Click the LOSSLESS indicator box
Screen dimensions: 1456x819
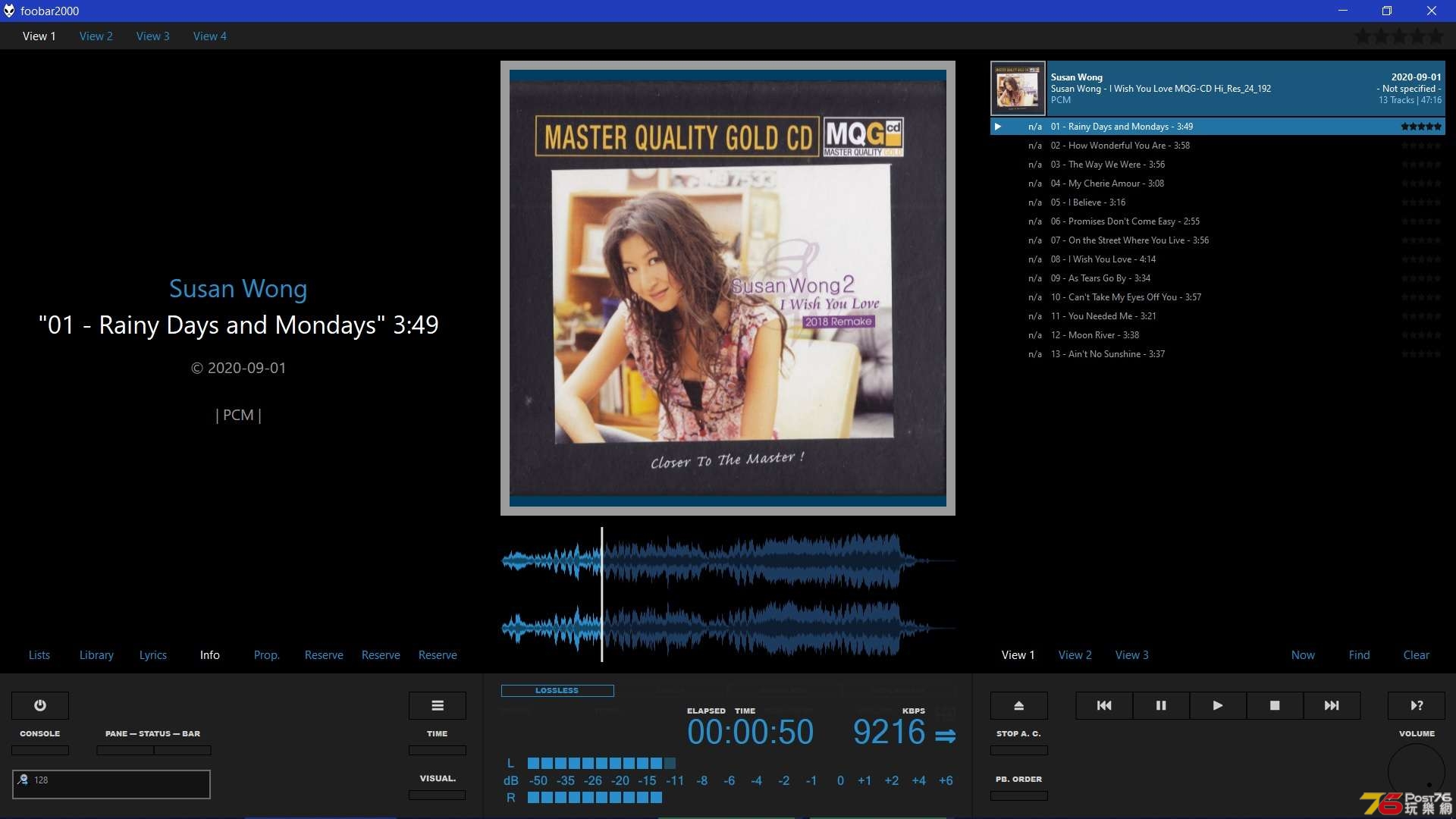(557, 691)
